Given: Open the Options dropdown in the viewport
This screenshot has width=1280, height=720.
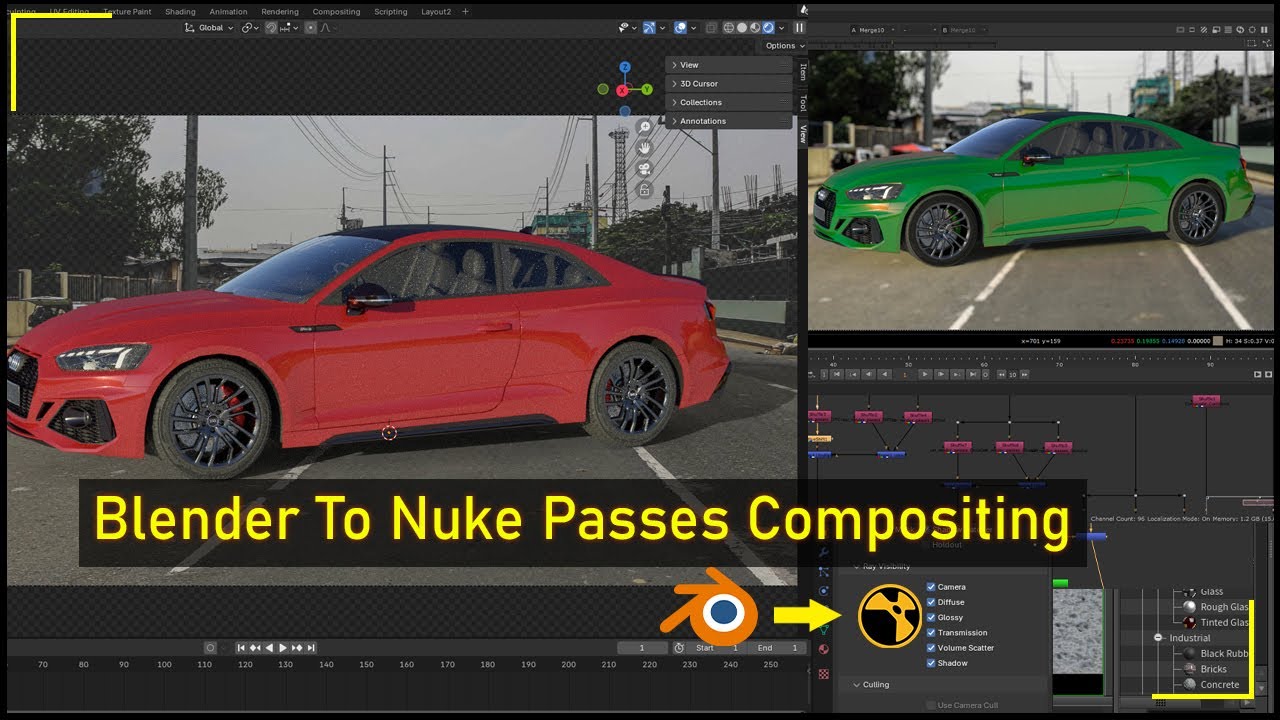Looking at the screenshot, I should (x=784, y=46).
